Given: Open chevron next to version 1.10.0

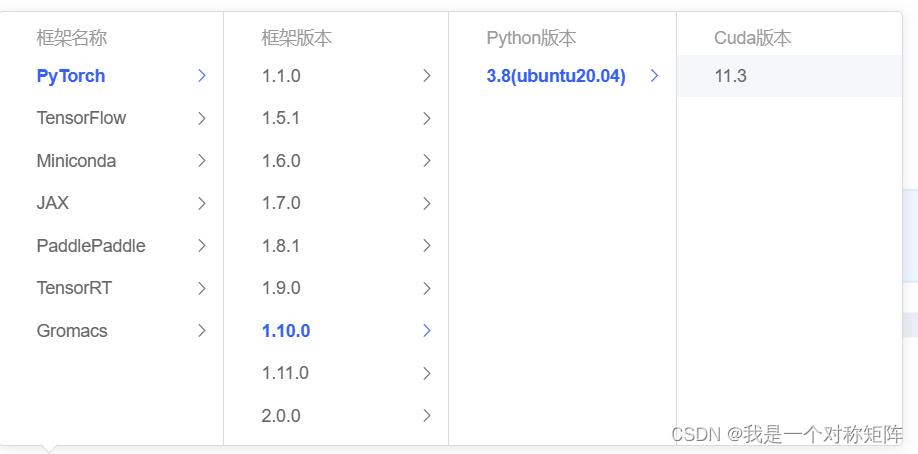Looking at the screenshot, I should tap(427, 330).
